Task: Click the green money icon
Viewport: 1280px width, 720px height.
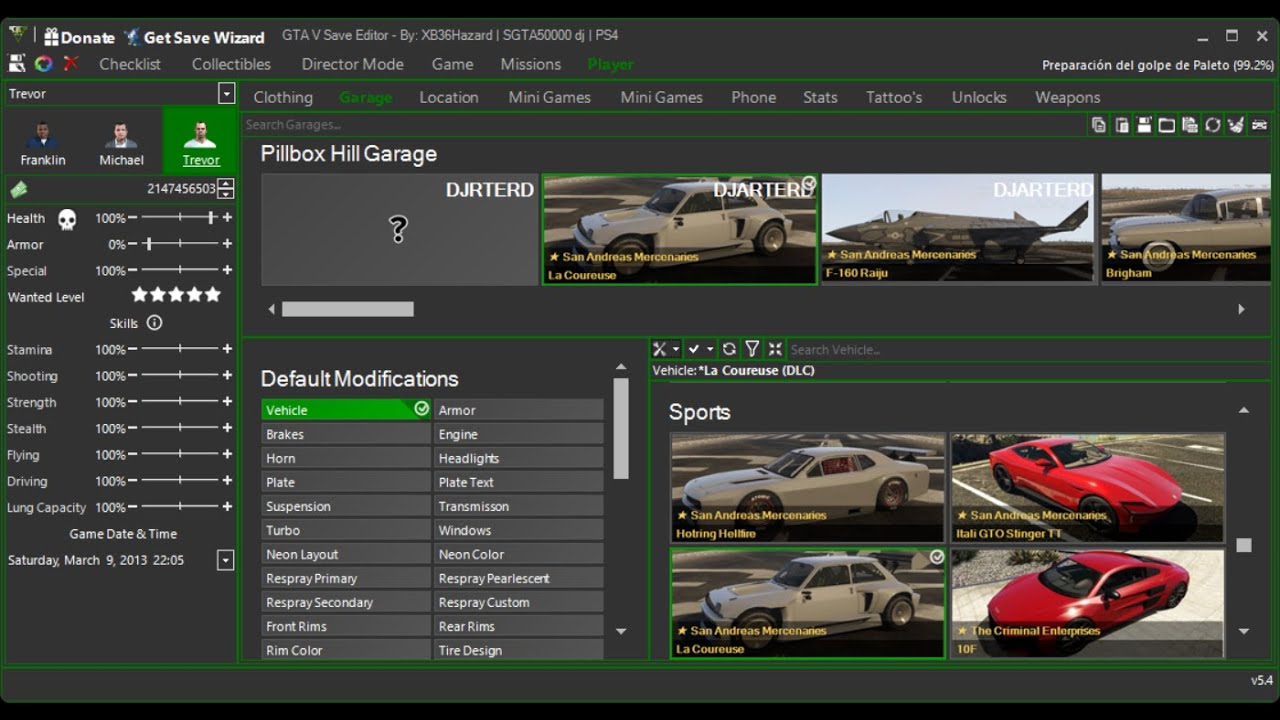Action: click(x=19, y=189)
